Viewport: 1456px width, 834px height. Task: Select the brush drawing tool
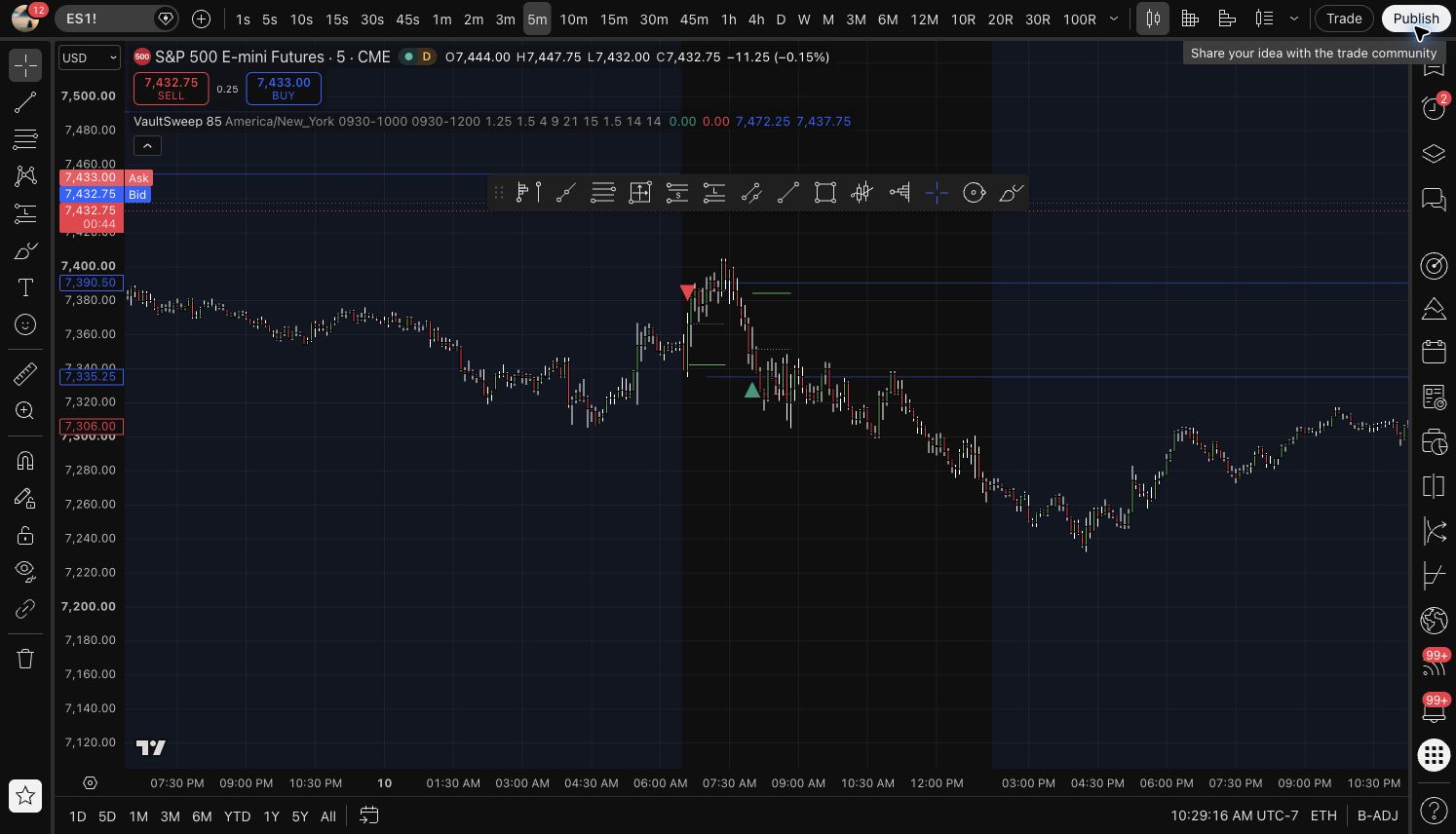[x=25, y=250]
